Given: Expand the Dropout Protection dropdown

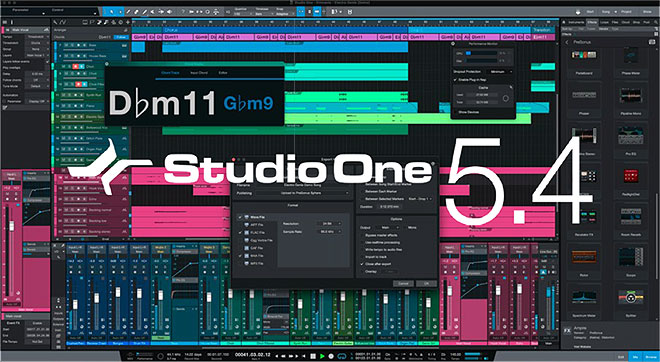Looking at the screenshot, I should 500,72.
